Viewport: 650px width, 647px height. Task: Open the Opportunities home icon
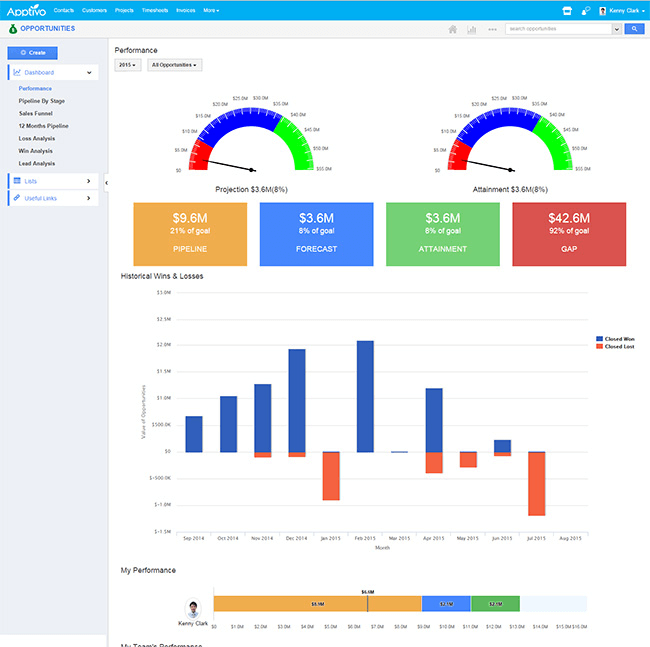pos(453,30)
